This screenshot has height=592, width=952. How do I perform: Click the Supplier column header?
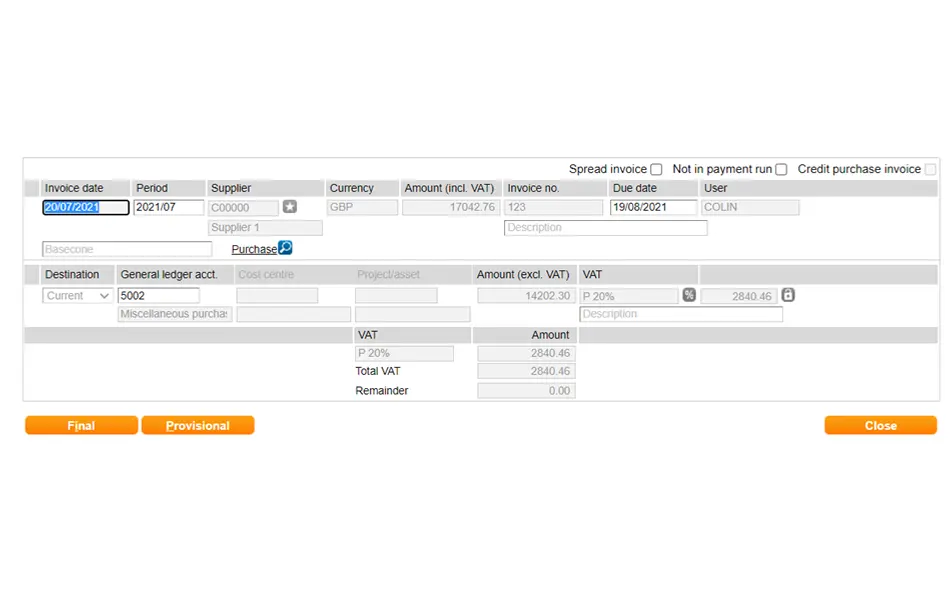pos(265,188)
